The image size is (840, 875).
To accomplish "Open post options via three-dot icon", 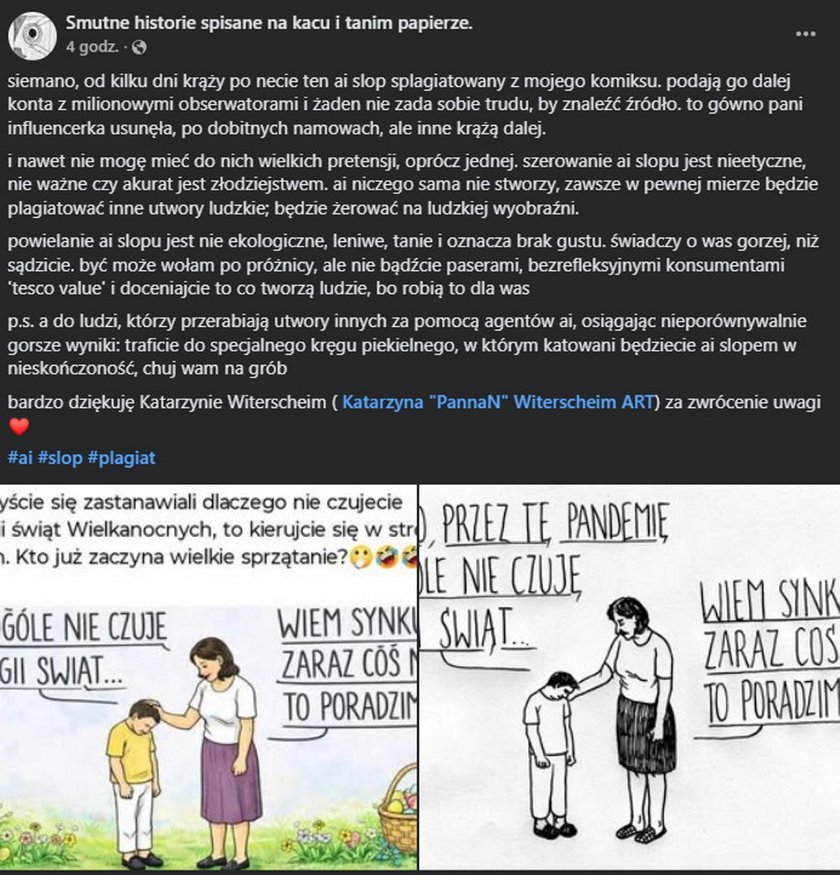I will (805, 33).
